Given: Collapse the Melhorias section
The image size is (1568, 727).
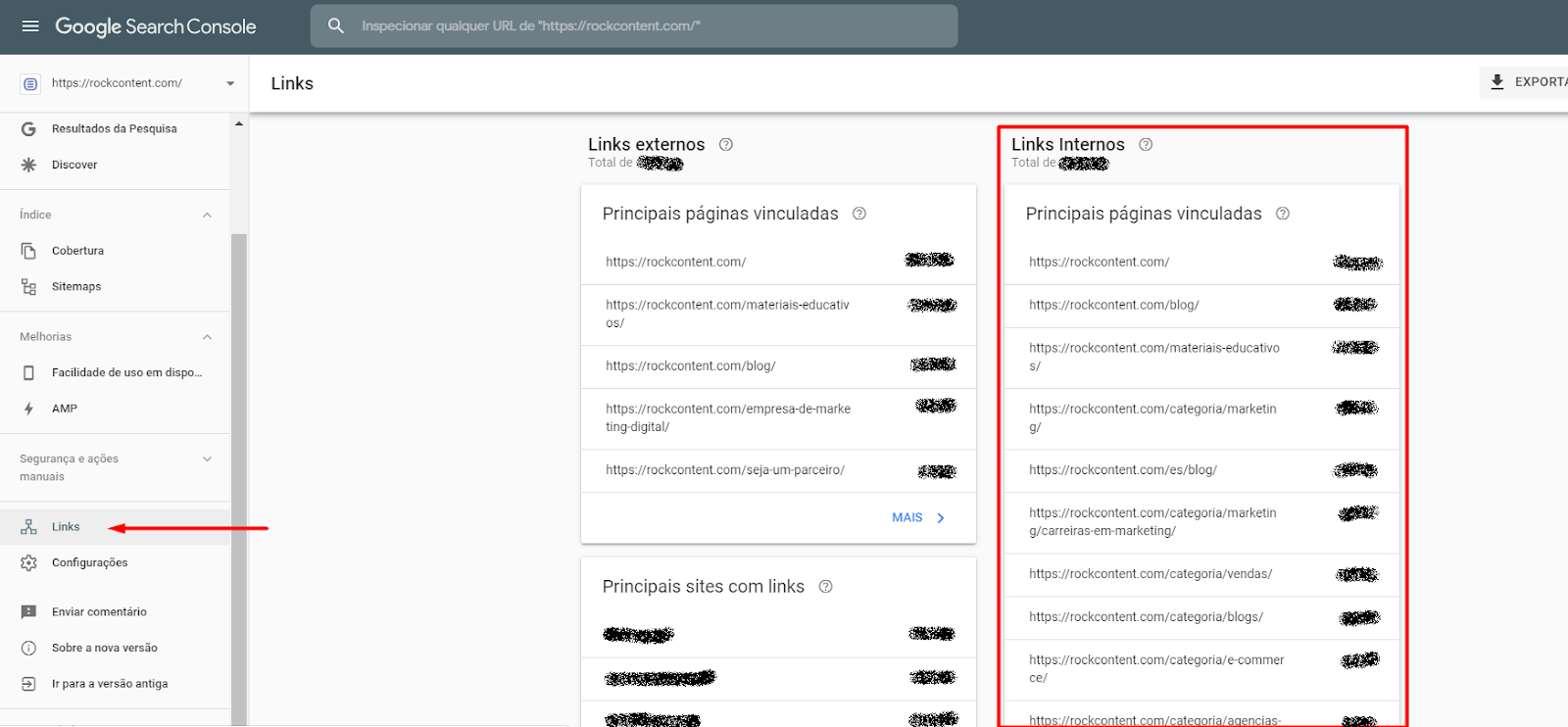Looking at the screenshot, I should pos(207,337).
